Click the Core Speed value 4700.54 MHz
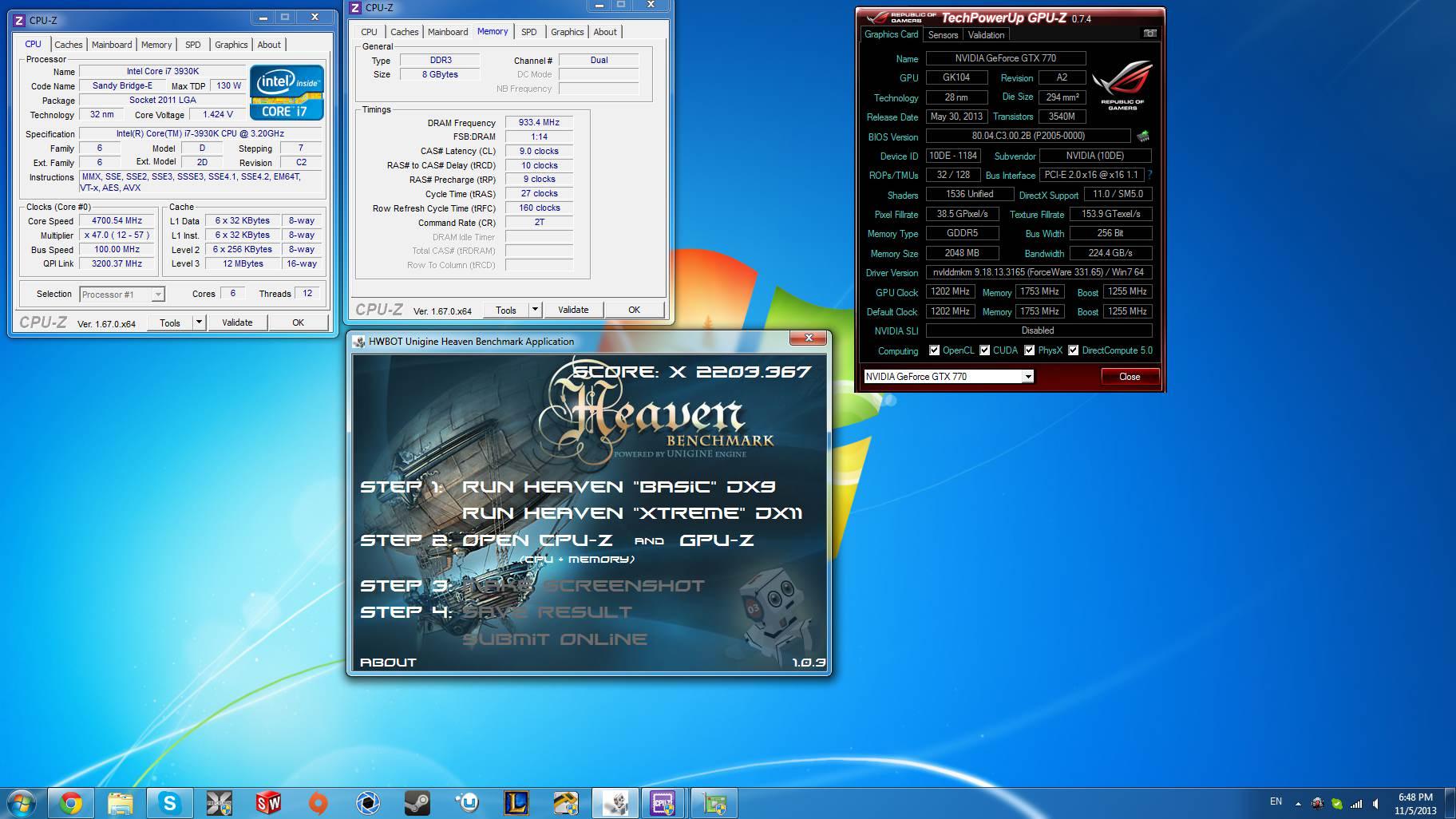 (x=117, y=221)
